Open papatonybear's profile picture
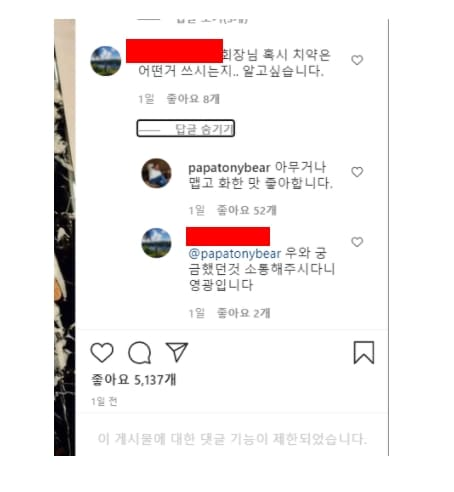454x492 pixels. [x=156, y=173]
